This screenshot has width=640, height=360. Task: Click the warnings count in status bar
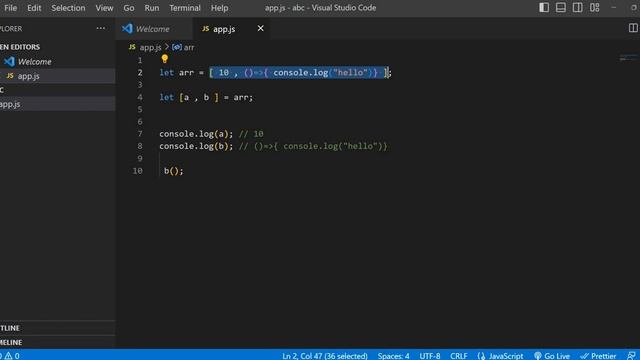[x=12, y=356]
